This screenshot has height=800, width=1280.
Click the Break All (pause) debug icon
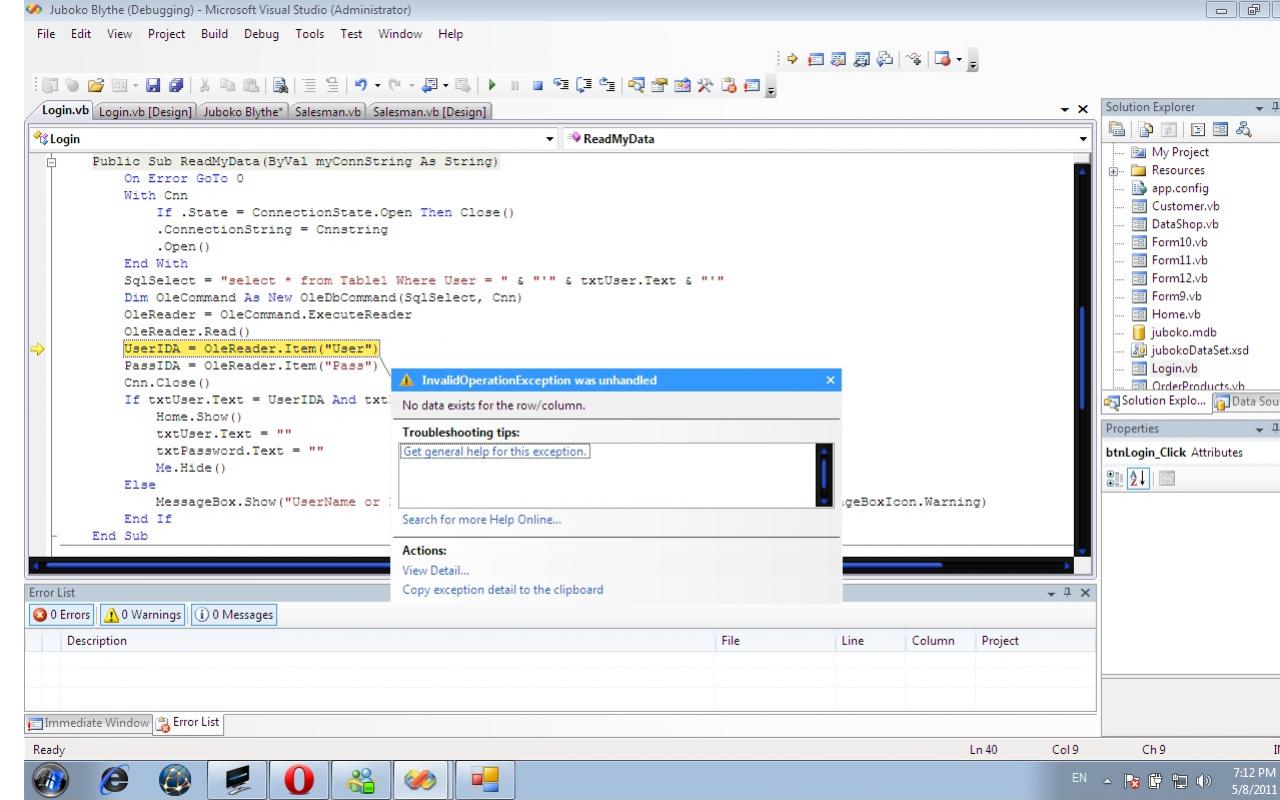click(515, 86)
